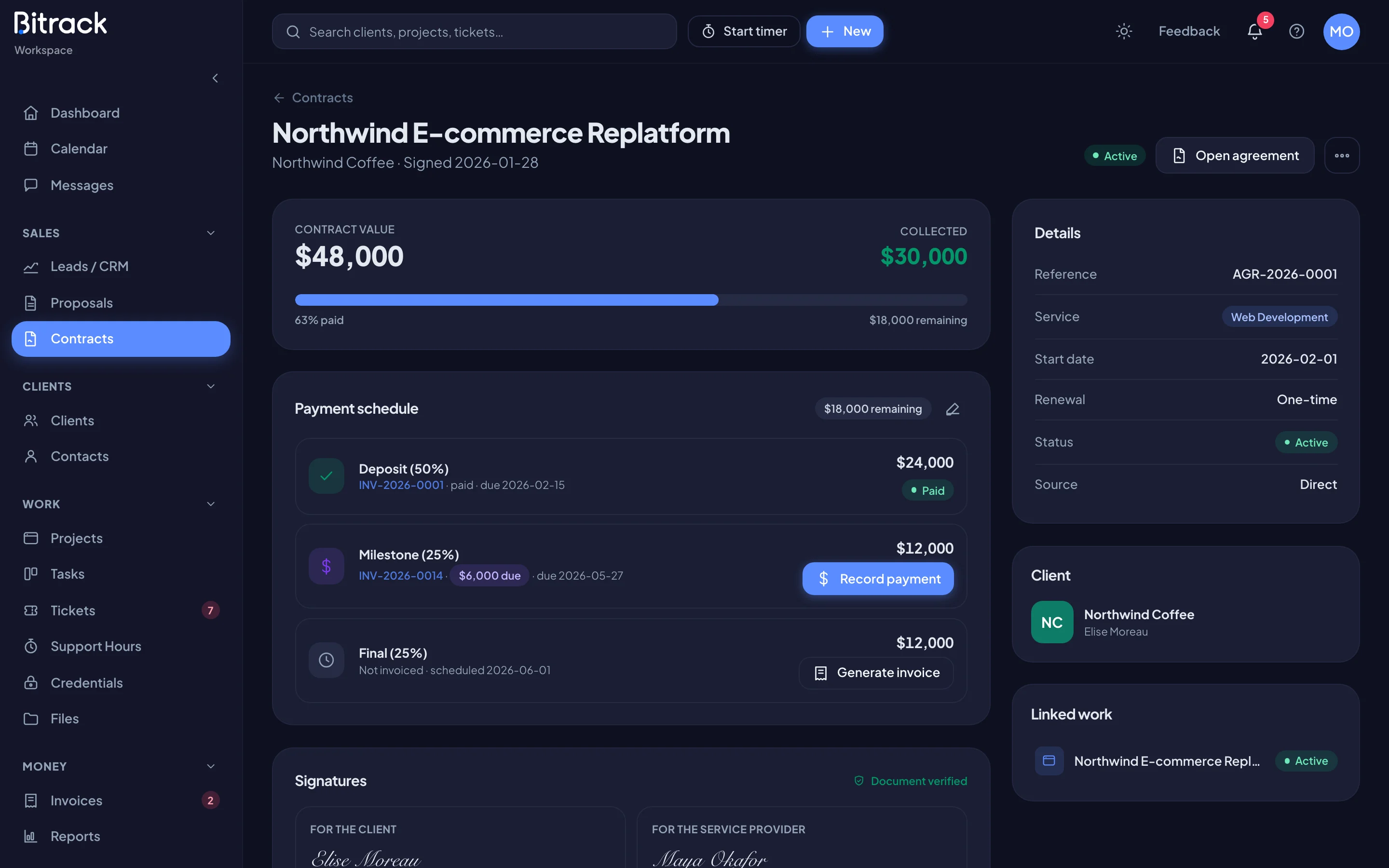Go back via the Contracts arrow

tap(313, 97)
